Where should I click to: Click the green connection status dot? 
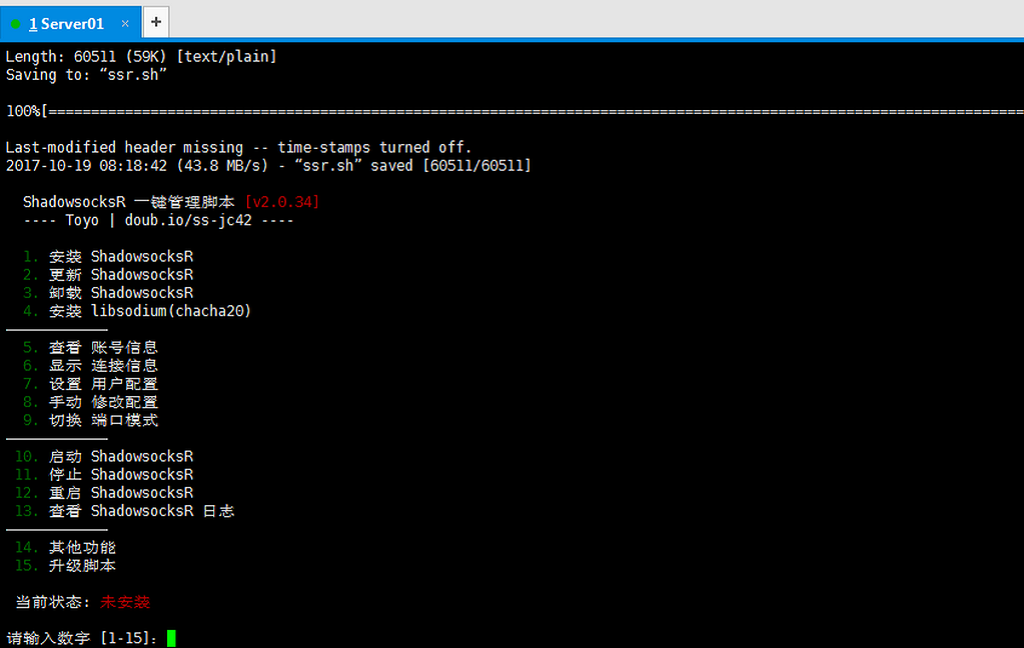coord(16,24)
